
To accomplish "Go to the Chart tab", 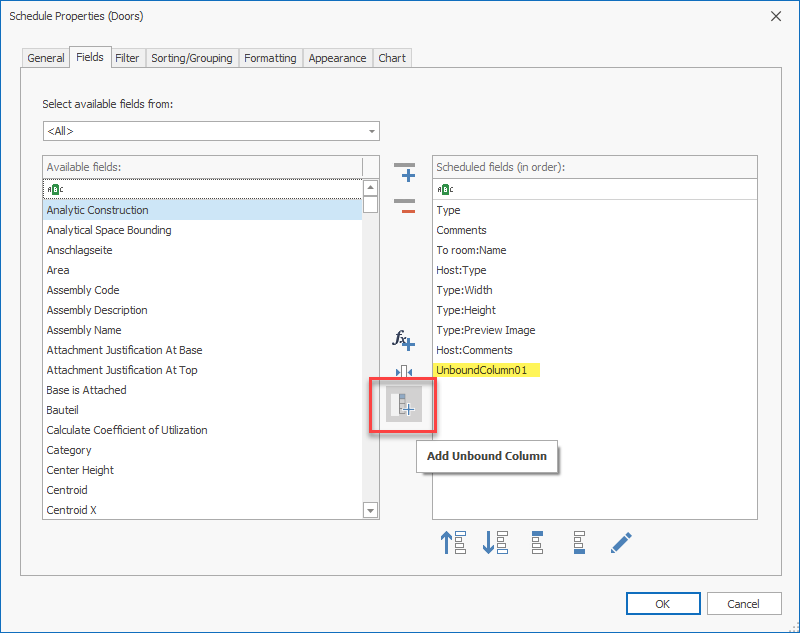I will (392, 58).
